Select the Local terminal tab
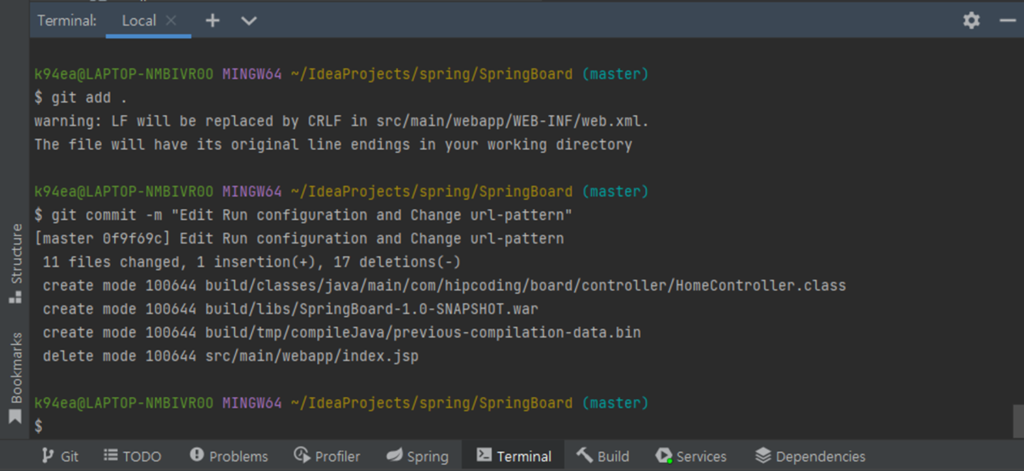The width and height of the screenshot is (1024, 471). [x=139, y=20]
